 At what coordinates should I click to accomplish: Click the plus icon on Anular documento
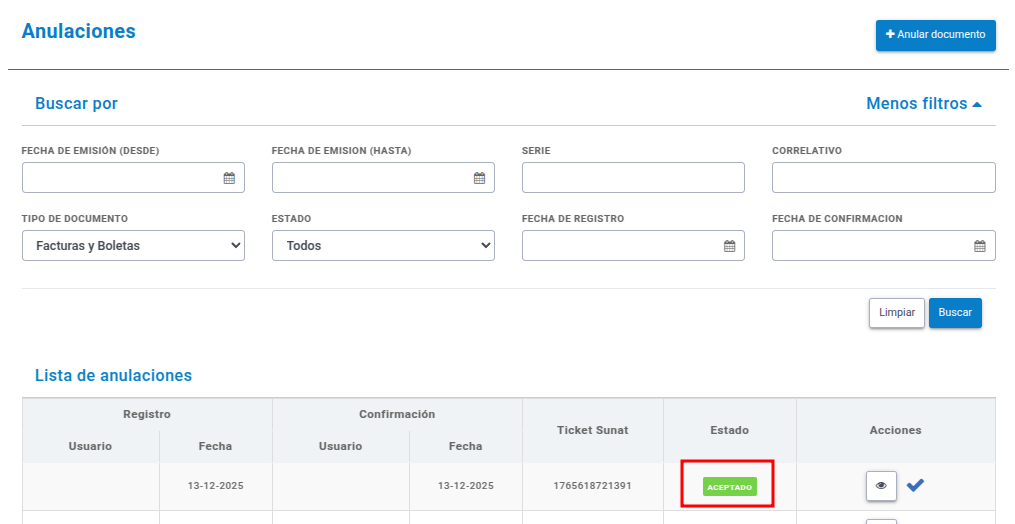click(890, 34)
